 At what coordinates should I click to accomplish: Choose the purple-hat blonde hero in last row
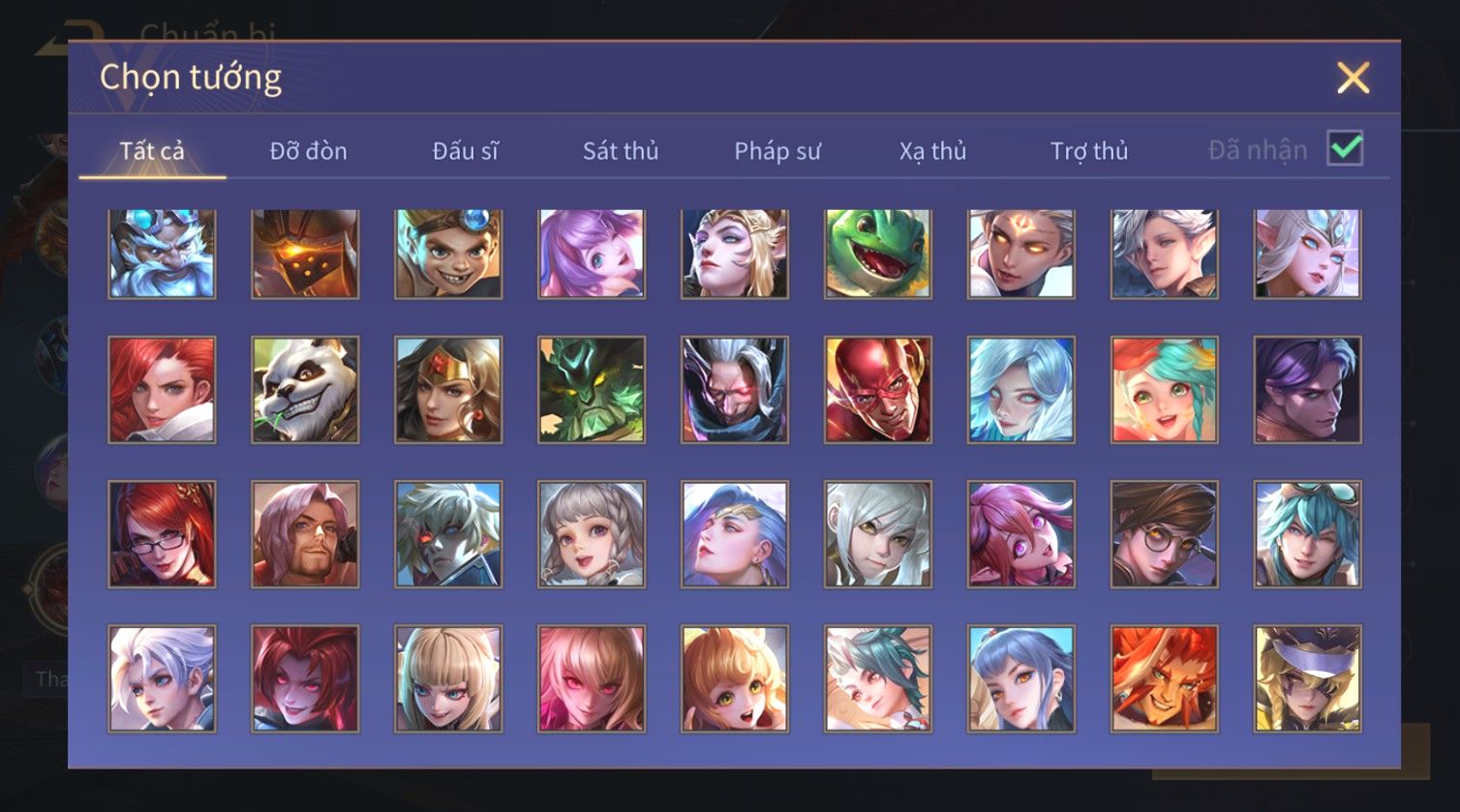(x=1308, y=678)
